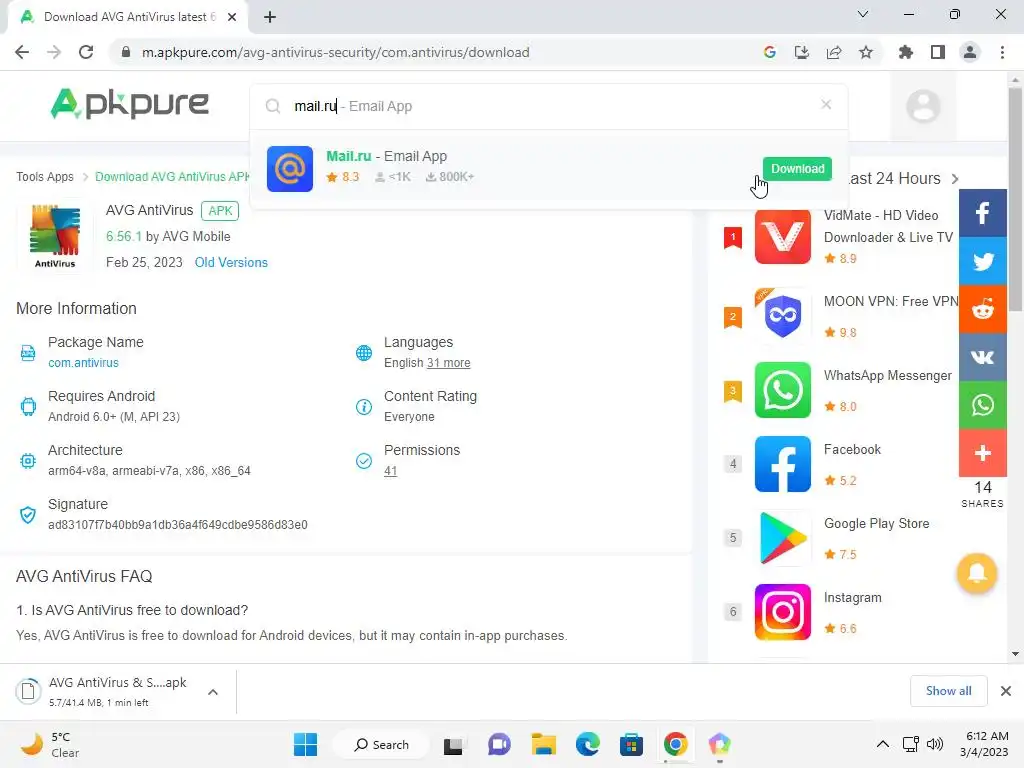The image size is (1024, 768).
Task: Open the weather widget showing 5°C
Action: pos(50,744)
